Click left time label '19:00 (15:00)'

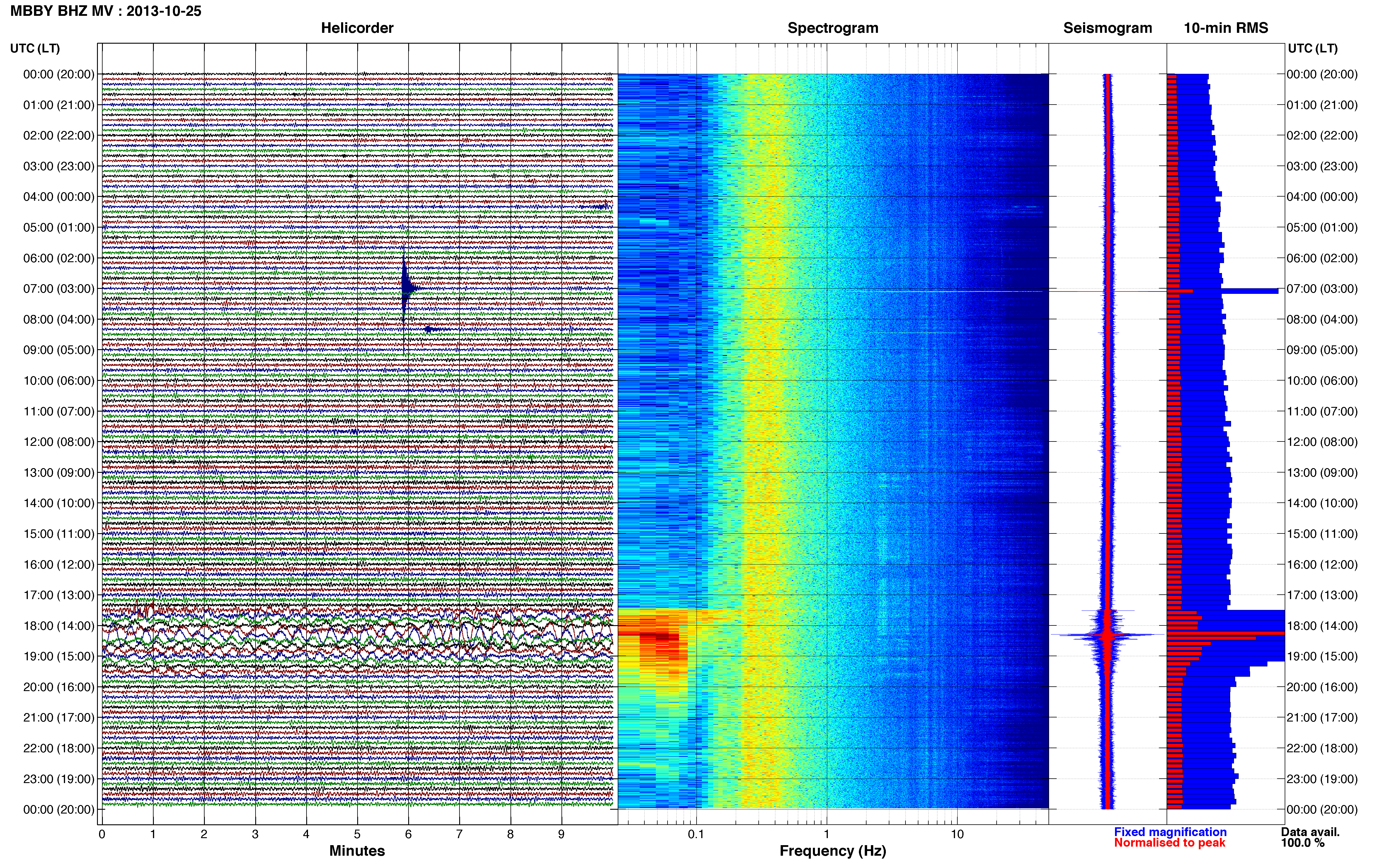[x=59, y=657]
